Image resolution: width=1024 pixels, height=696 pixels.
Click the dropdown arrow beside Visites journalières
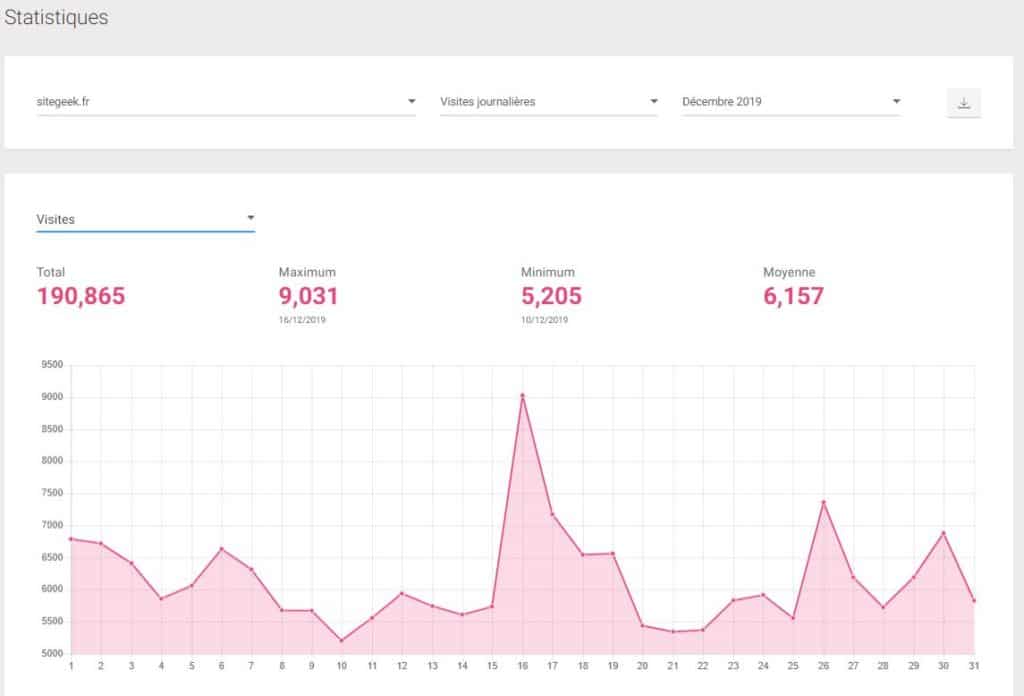tap(654, 100)
